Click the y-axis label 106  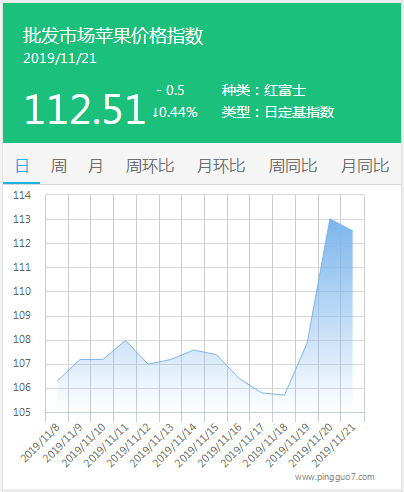point(22,388)
